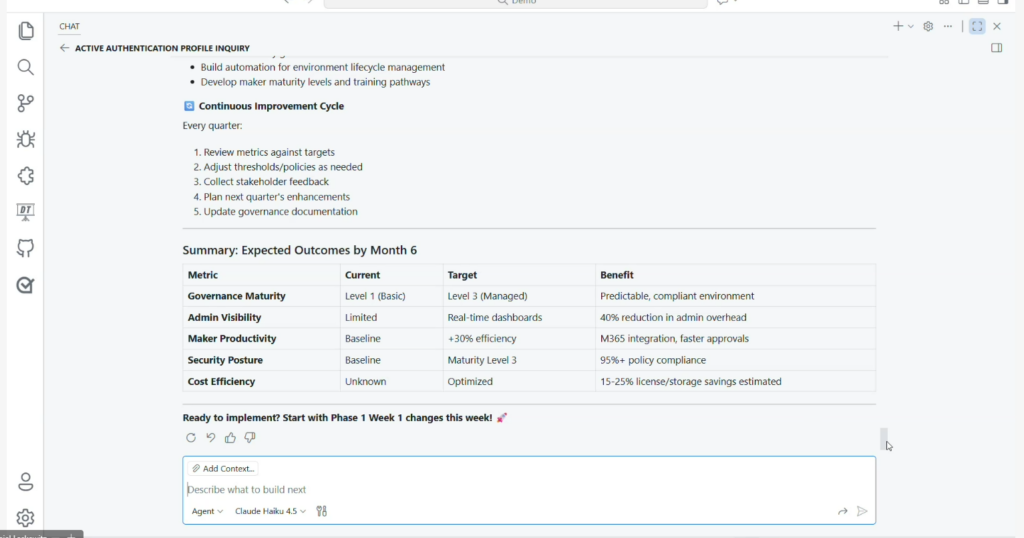Expand the chevron next to new chat plus
Viewport: 1024px width, 538px height.
pyautogui.click(x=910, y=27)
